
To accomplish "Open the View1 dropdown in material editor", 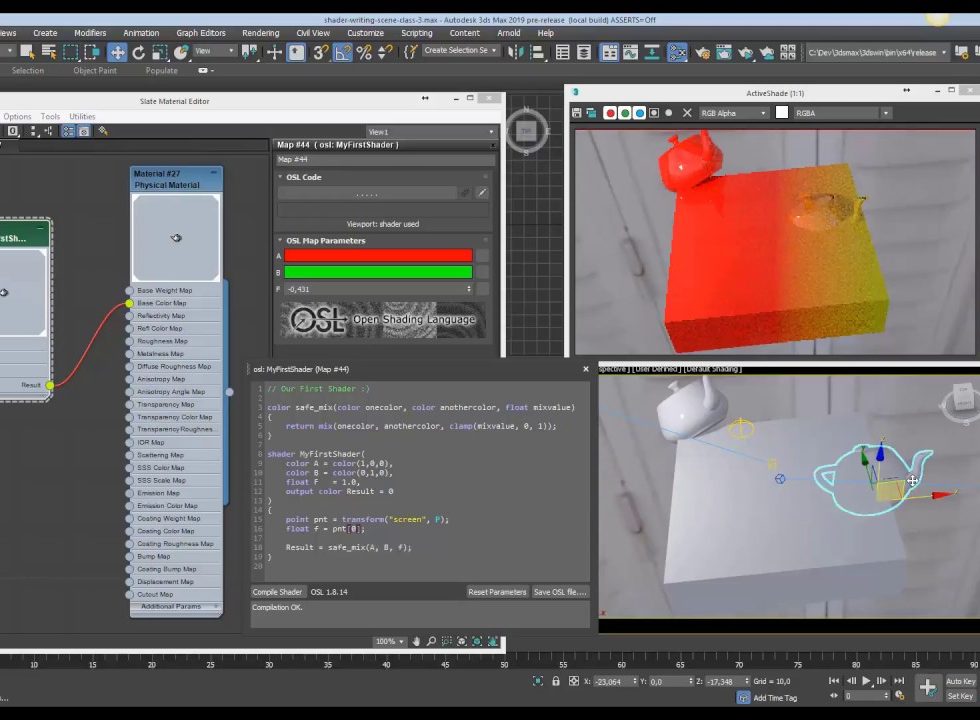I will point(431,132).
